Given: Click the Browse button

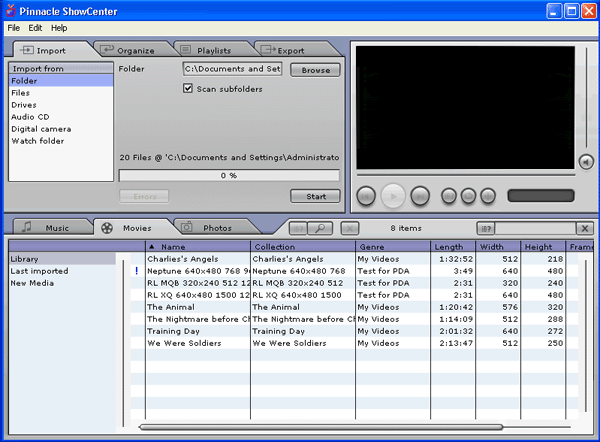Looking at the screenshot, I should (315, 70).
